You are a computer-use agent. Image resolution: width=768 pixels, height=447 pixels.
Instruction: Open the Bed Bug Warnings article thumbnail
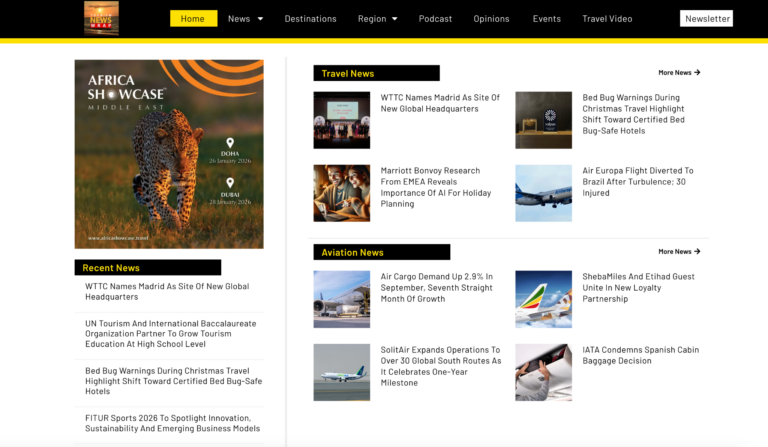(x=543, y=120)
